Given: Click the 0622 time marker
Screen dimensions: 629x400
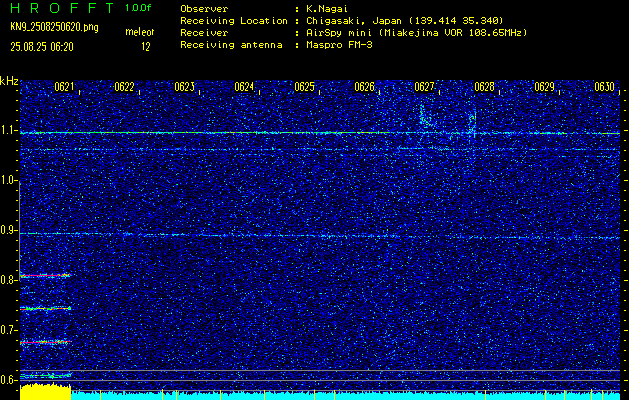Looking at the screenshot, I should click(x=124, y=87).
